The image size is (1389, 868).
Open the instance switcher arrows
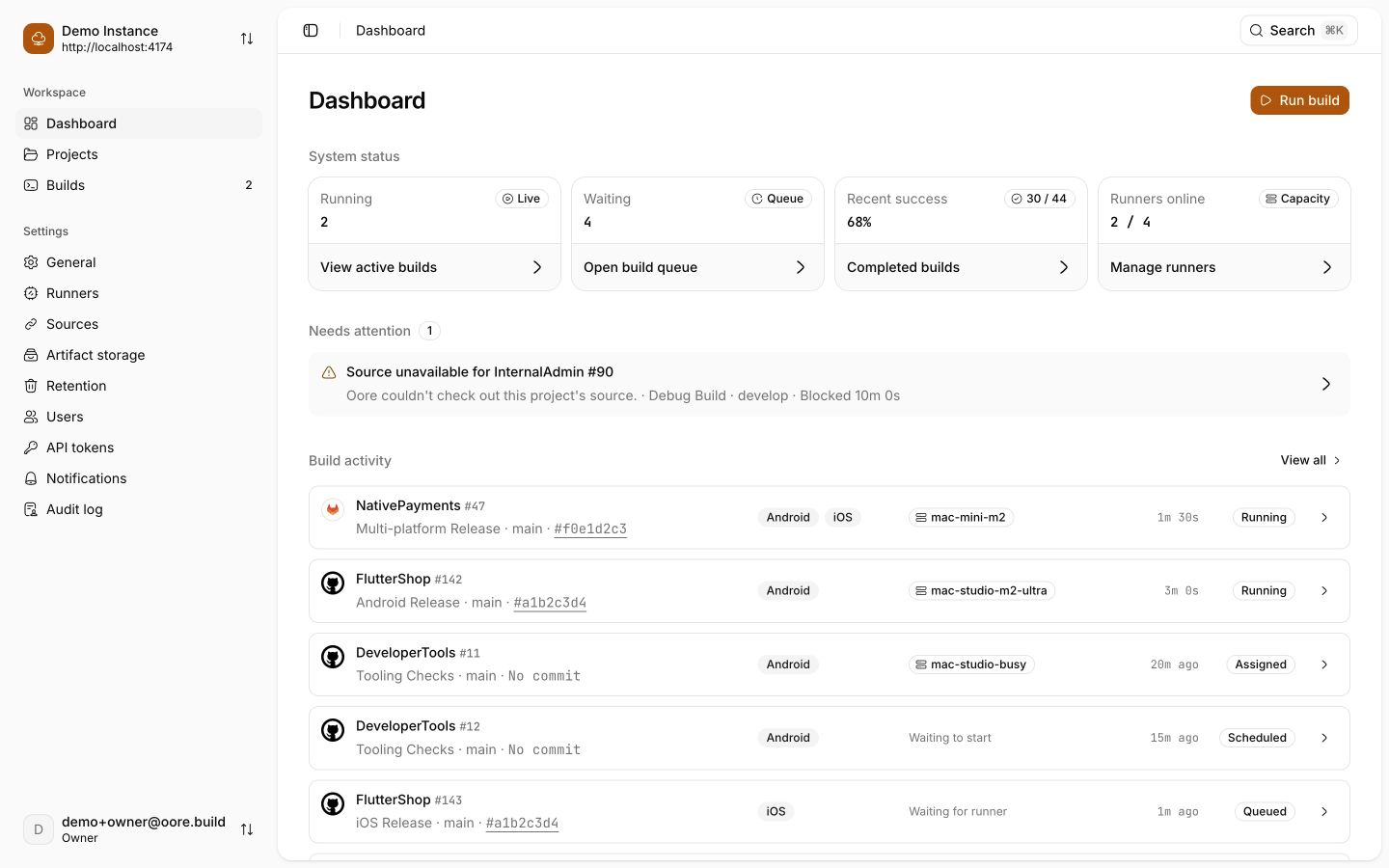pyautogui.click(x=247, y=39)
